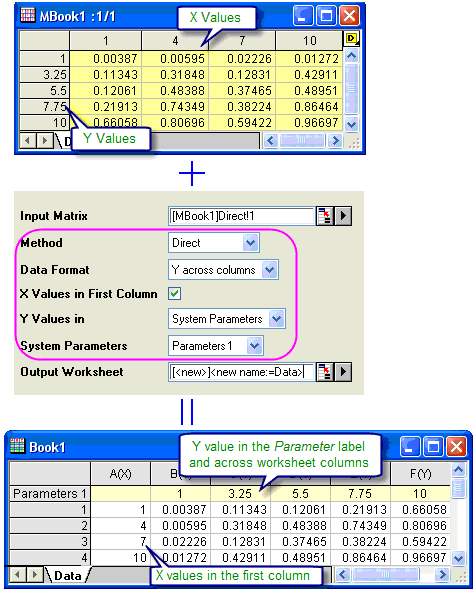Expand the Method dropdown showing Direct
Screen dimensions: 475x590
pos(251,243)
